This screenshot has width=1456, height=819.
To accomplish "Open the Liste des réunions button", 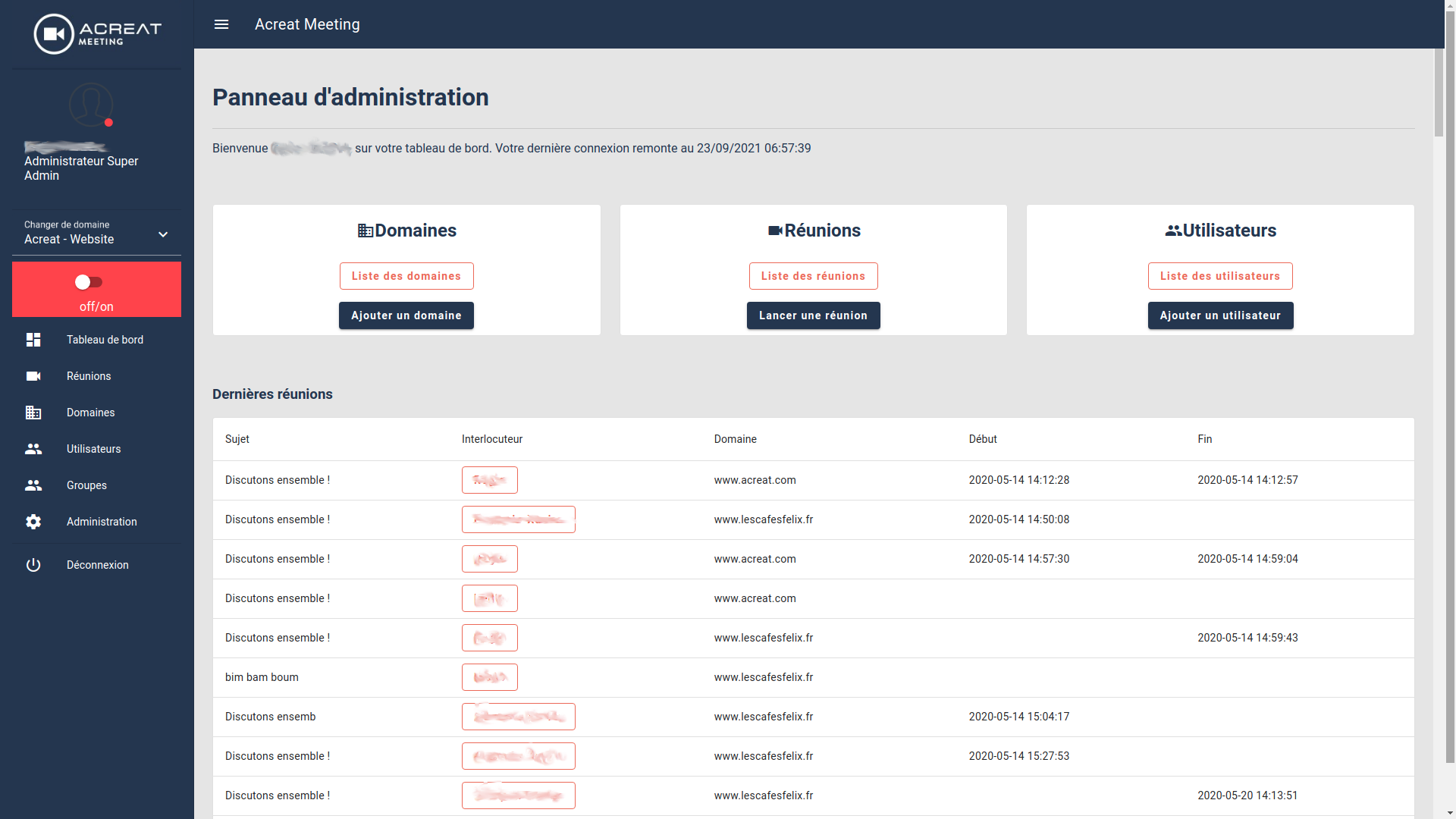I will tap(813, 276).
